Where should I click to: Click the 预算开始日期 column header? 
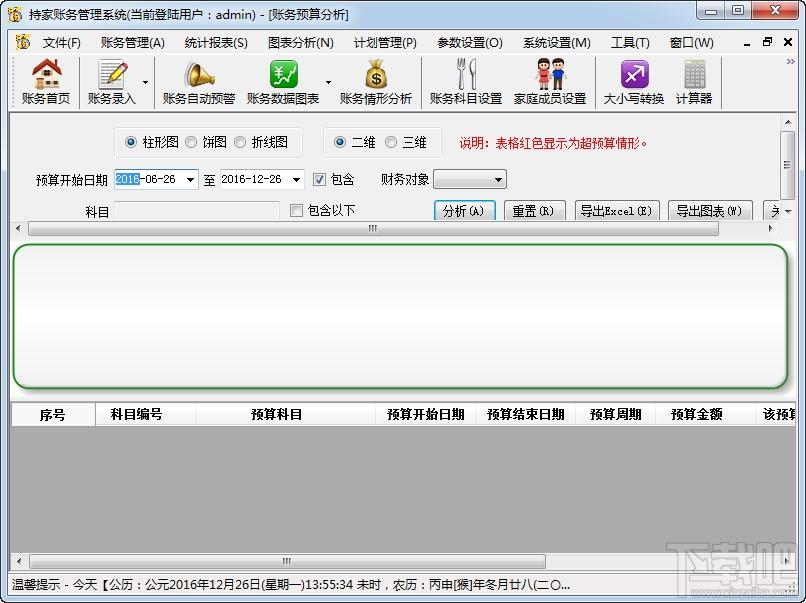pos(426,414)
